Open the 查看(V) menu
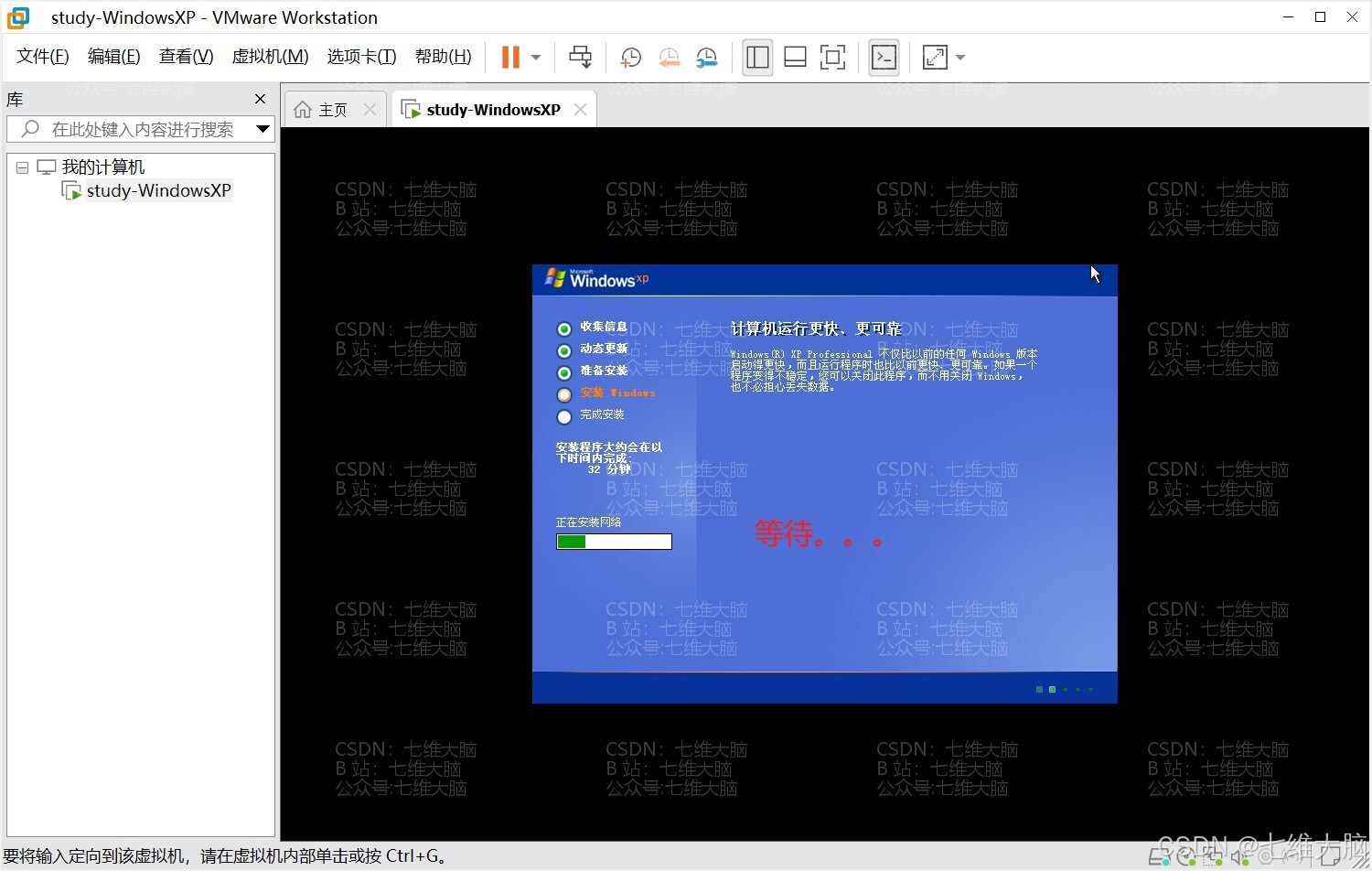 coord(187,57)
